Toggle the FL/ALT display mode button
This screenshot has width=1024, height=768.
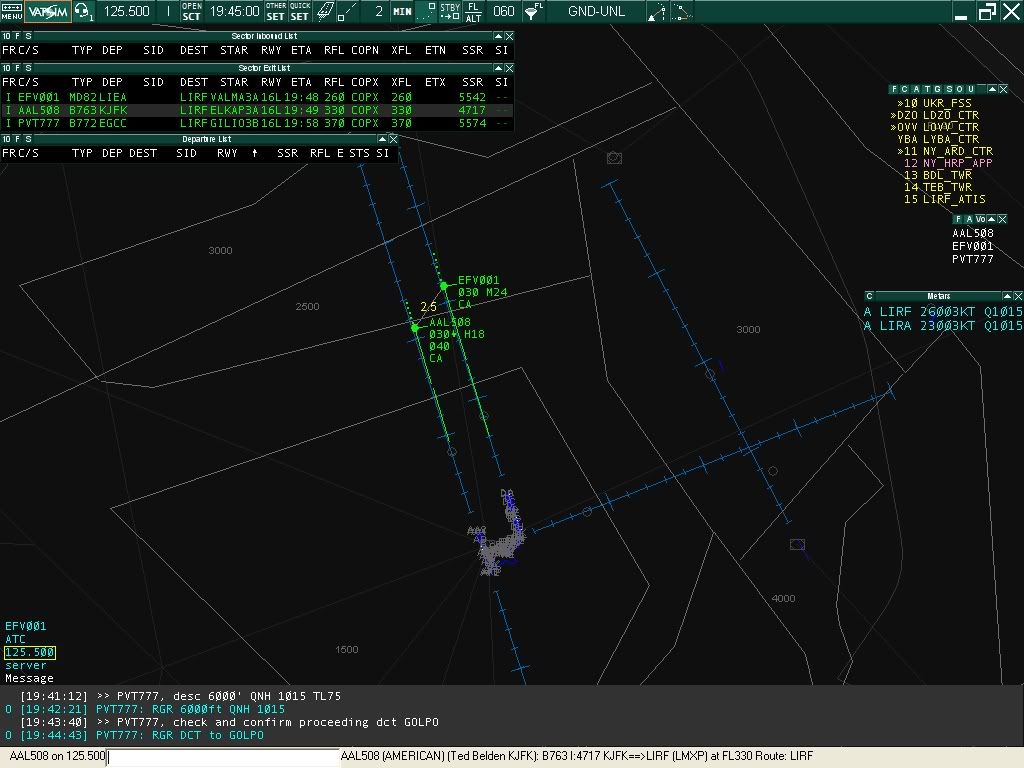coord(473,11)
